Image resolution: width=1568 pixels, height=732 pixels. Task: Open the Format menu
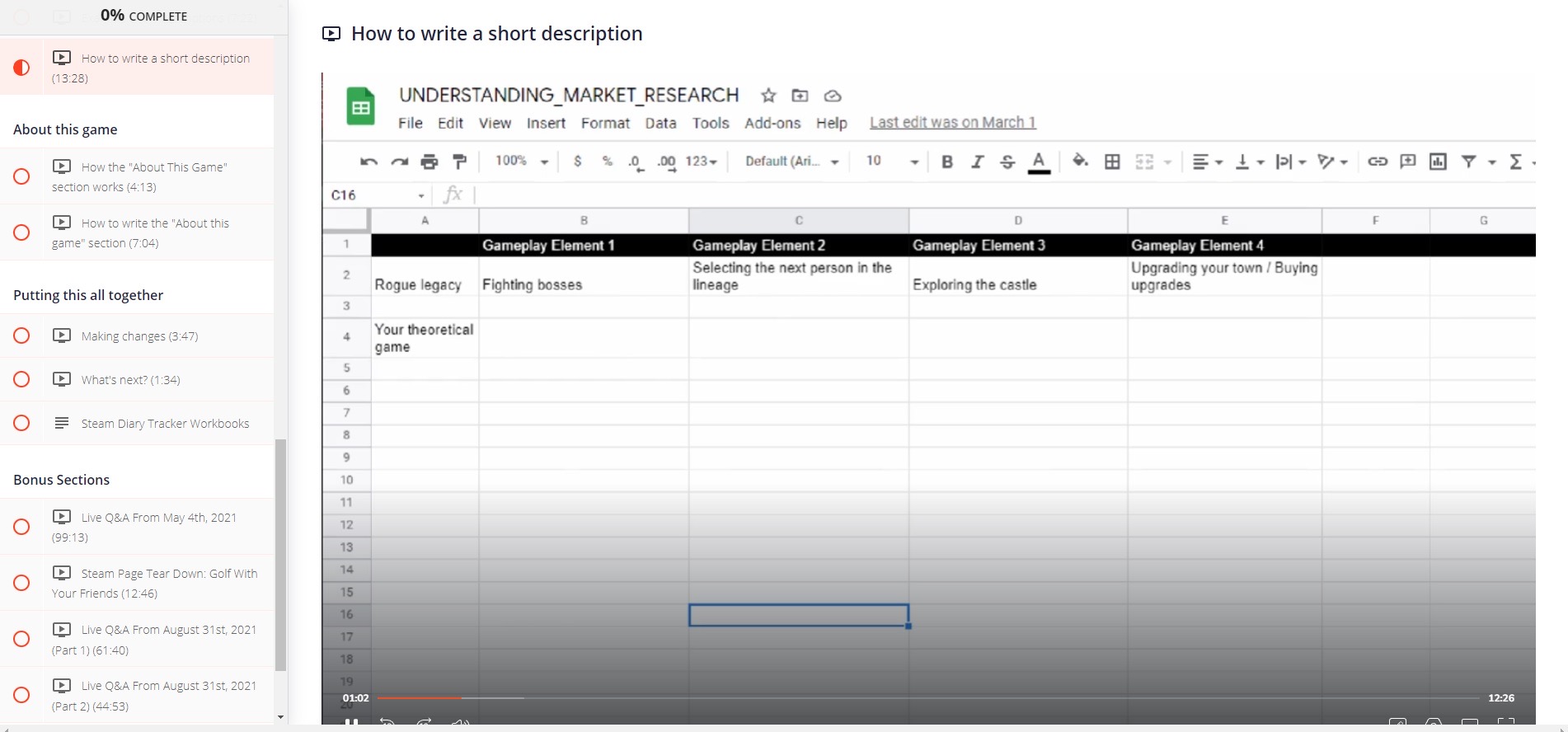point(604,123)
